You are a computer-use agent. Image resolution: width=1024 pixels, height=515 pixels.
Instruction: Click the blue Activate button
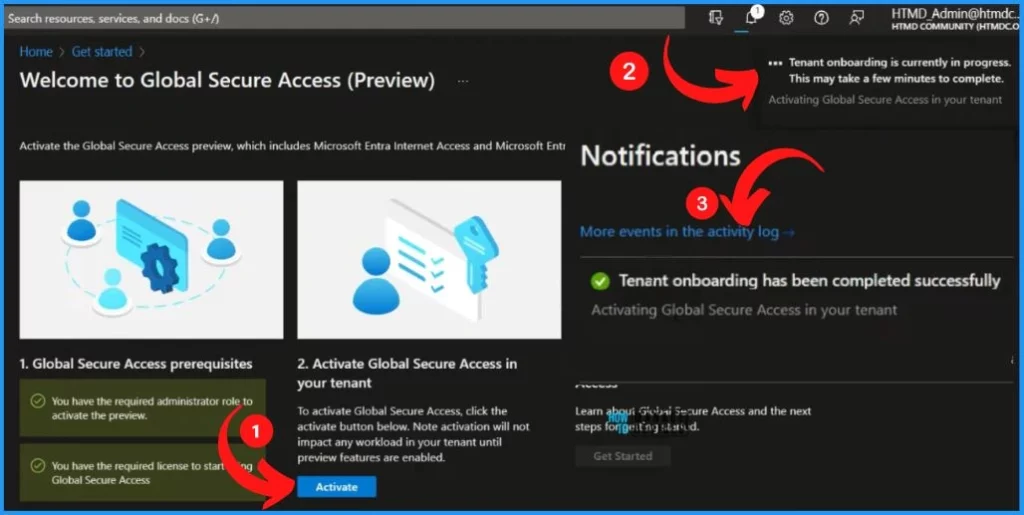coord(336,487)
